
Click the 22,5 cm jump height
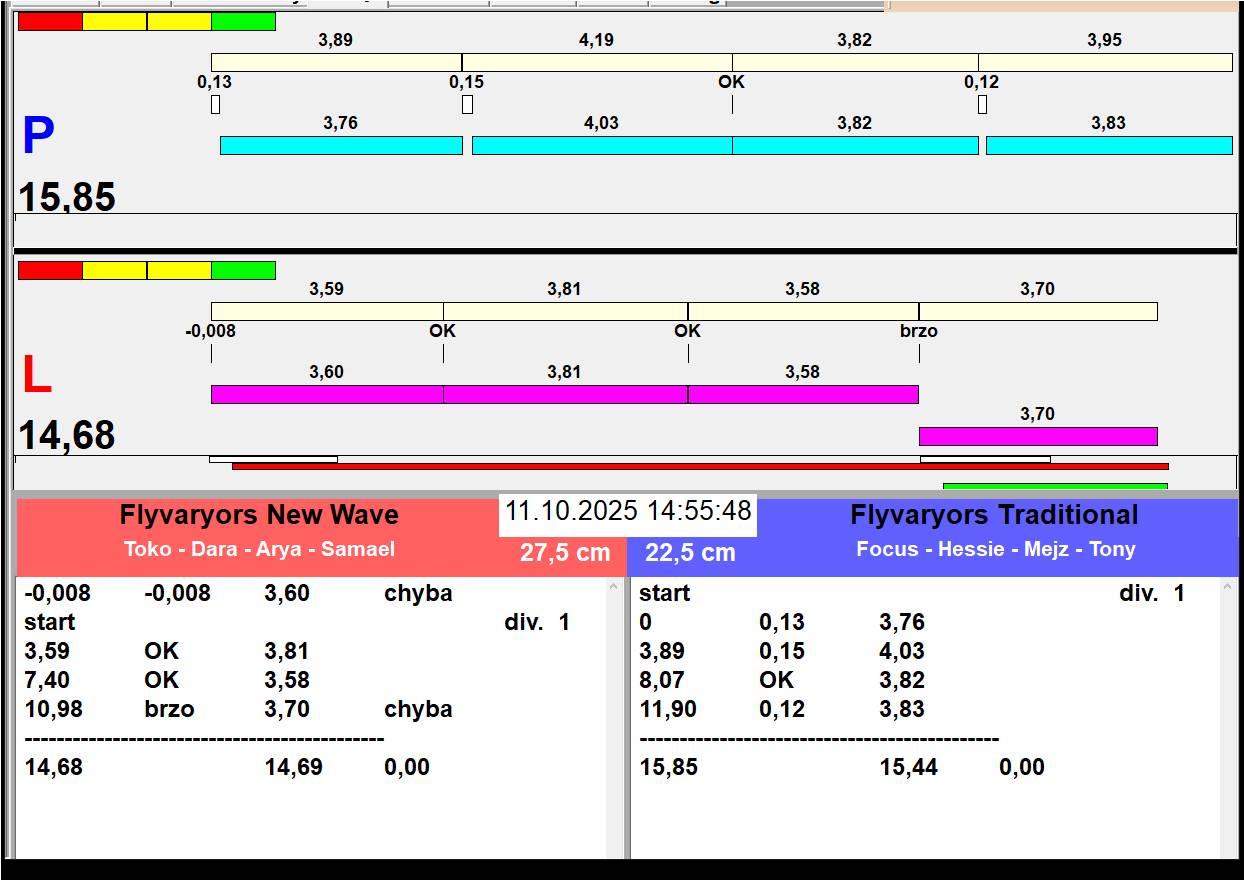coord(690,553)
